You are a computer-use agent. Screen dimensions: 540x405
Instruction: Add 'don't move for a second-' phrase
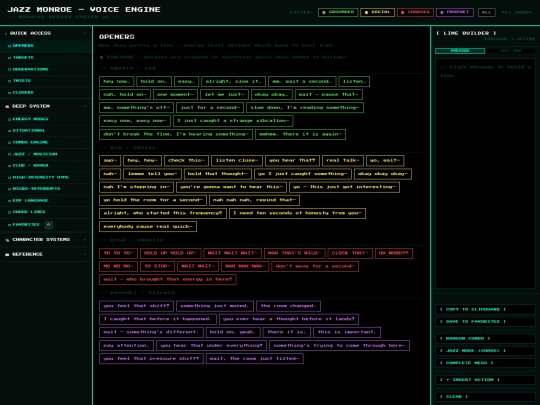point(315,266)
